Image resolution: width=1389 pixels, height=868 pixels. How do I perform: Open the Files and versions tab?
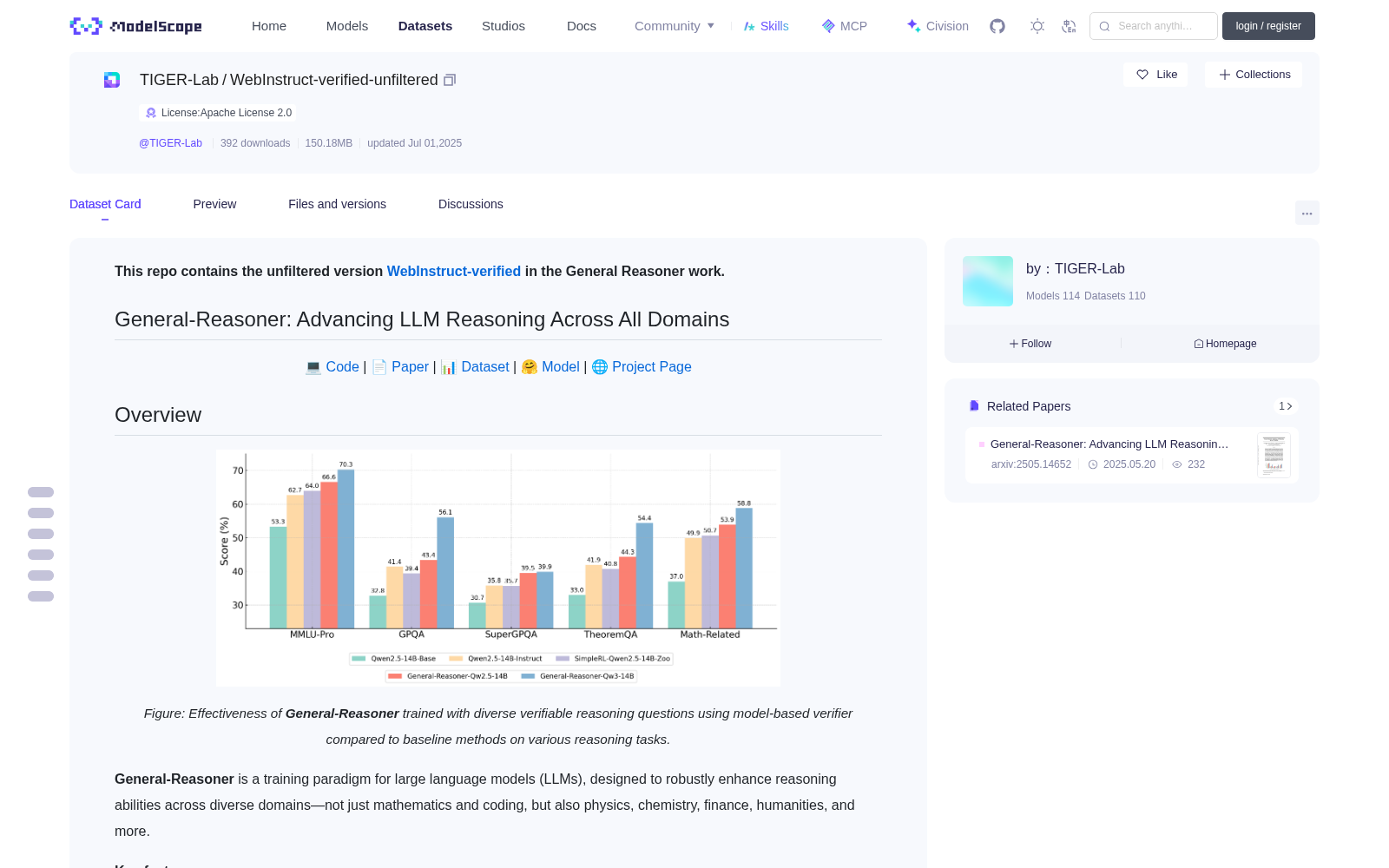pos(337,204)
